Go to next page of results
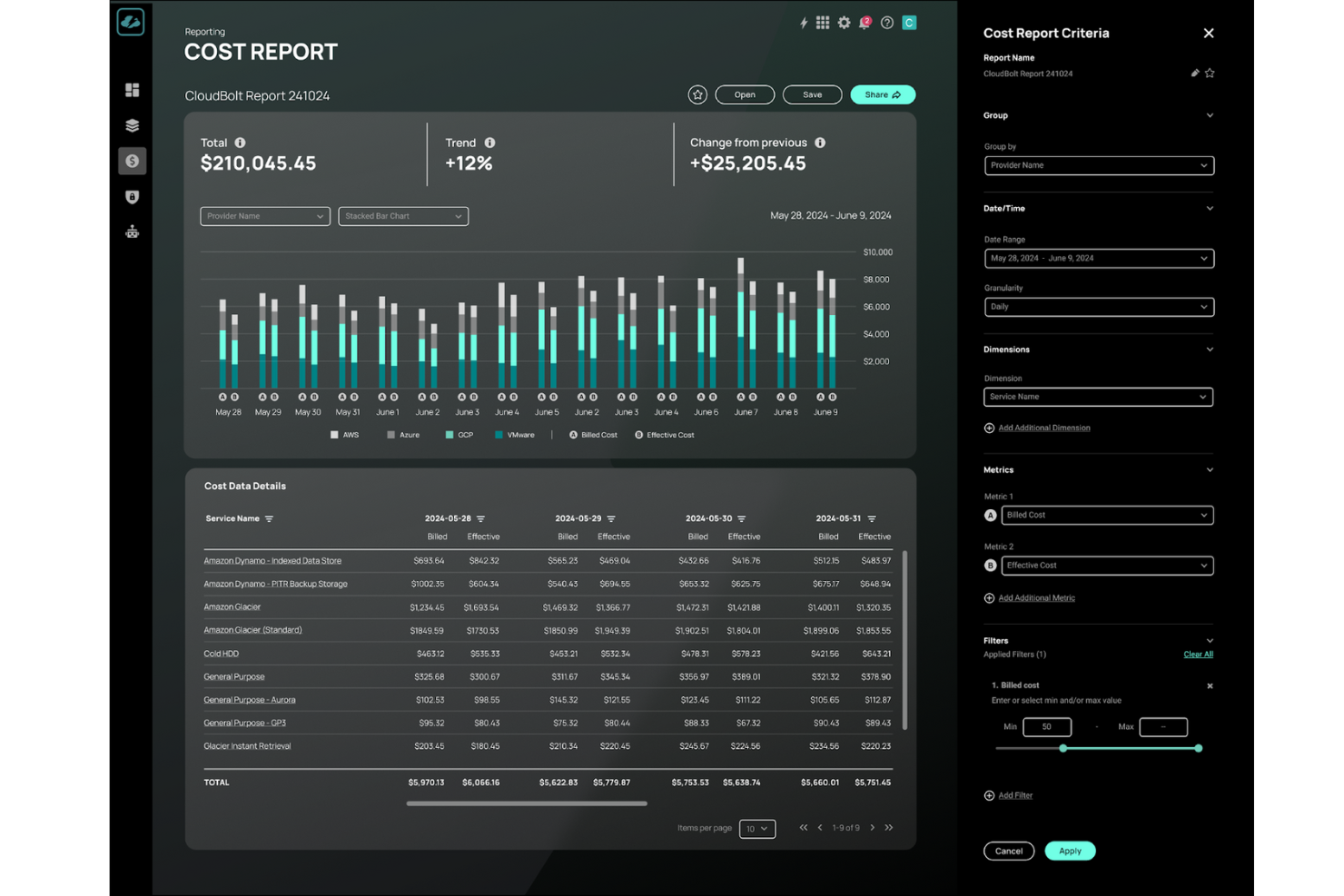The image size is (1344, 896). coord(873,828)
